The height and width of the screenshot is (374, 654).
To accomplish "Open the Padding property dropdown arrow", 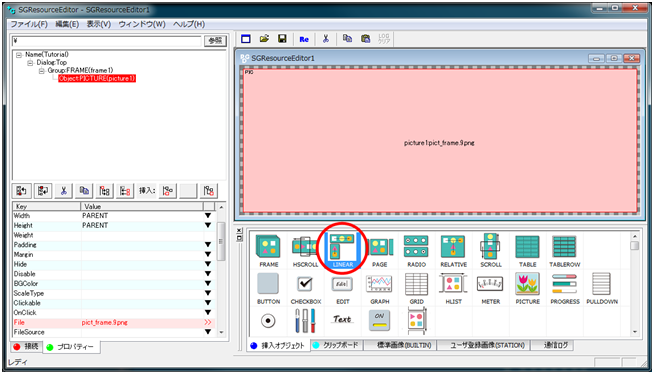I will [208, 245].
